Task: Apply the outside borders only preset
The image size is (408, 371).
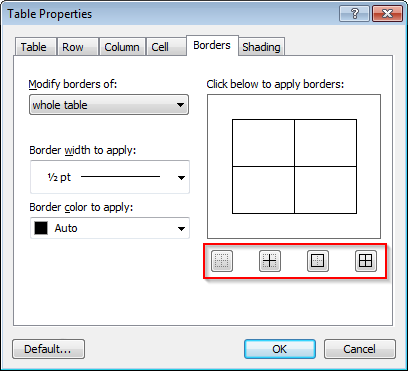Action: [x=318, y=261]
